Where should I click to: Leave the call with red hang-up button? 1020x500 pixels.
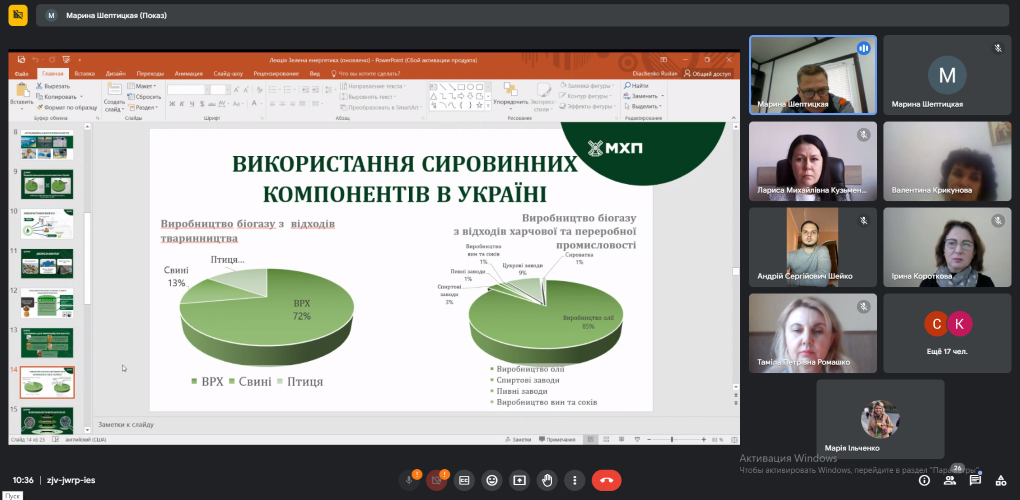point(606,480)
